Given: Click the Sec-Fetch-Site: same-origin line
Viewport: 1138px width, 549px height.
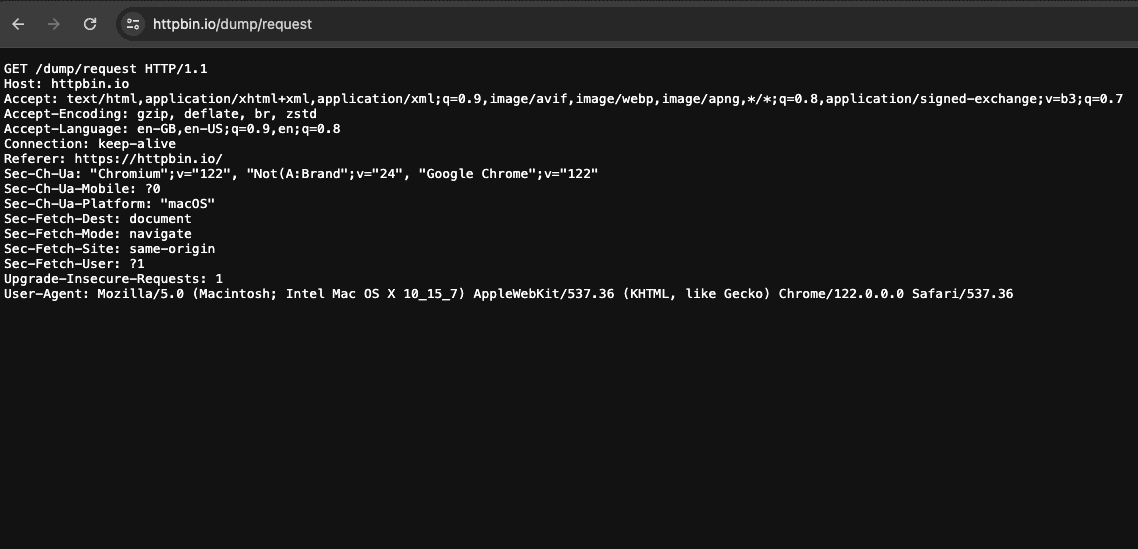Looking at the screenshot, I should 110,249.
